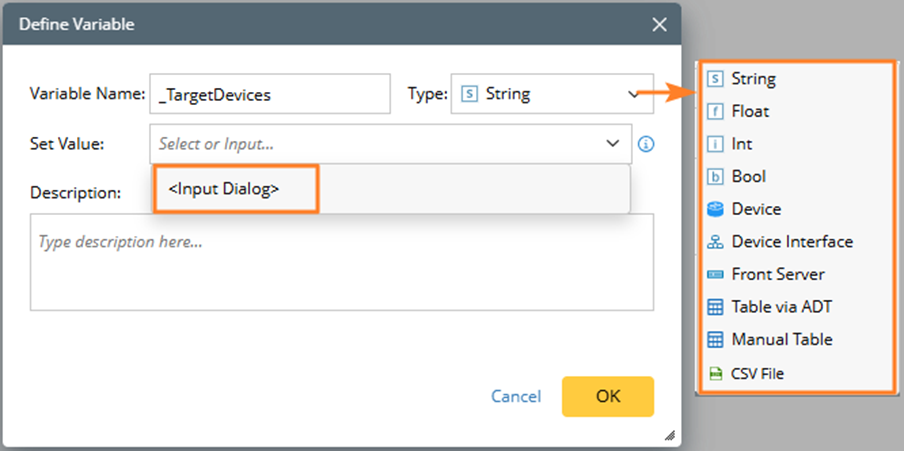Screen dimensions: 904x451
Task: Click the Cancel link
Action: pos(516,396)
